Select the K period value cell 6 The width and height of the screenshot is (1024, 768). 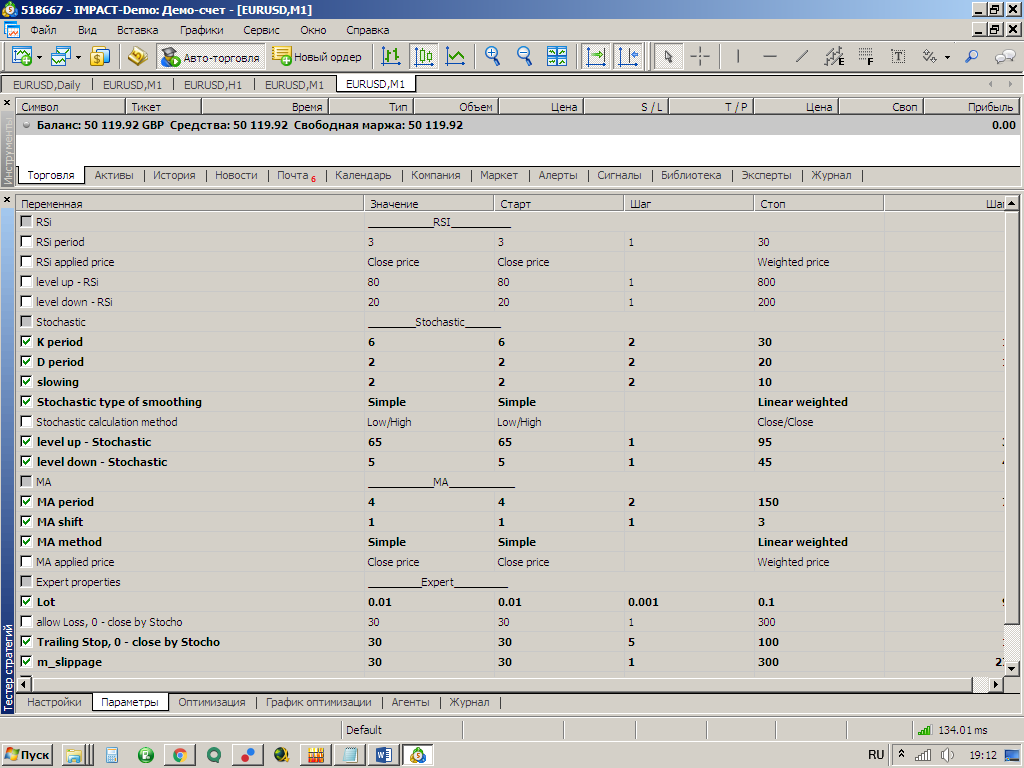coord(429,342)
